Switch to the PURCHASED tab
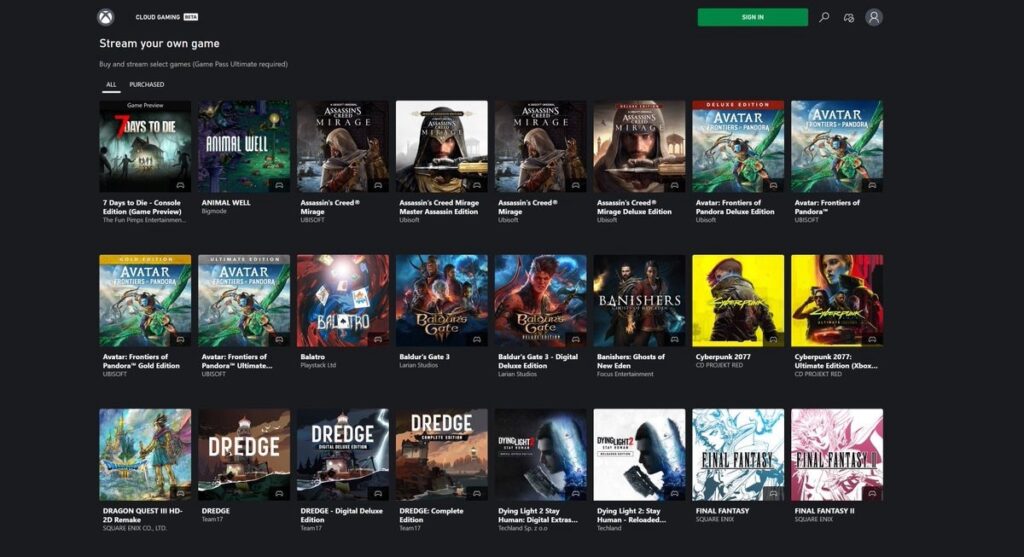The height and width of the screenshot is (557, 1024). [x=146, y=84]
